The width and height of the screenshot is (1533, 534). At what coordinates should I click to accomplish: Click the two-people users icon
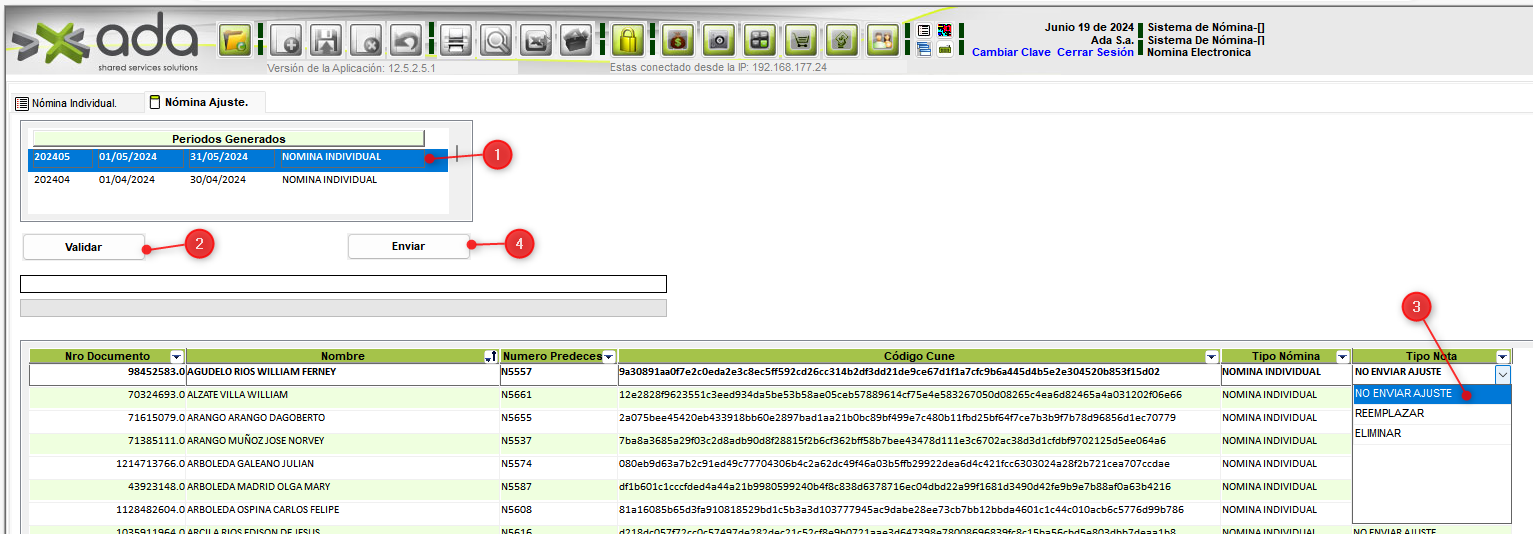[882, 41]
